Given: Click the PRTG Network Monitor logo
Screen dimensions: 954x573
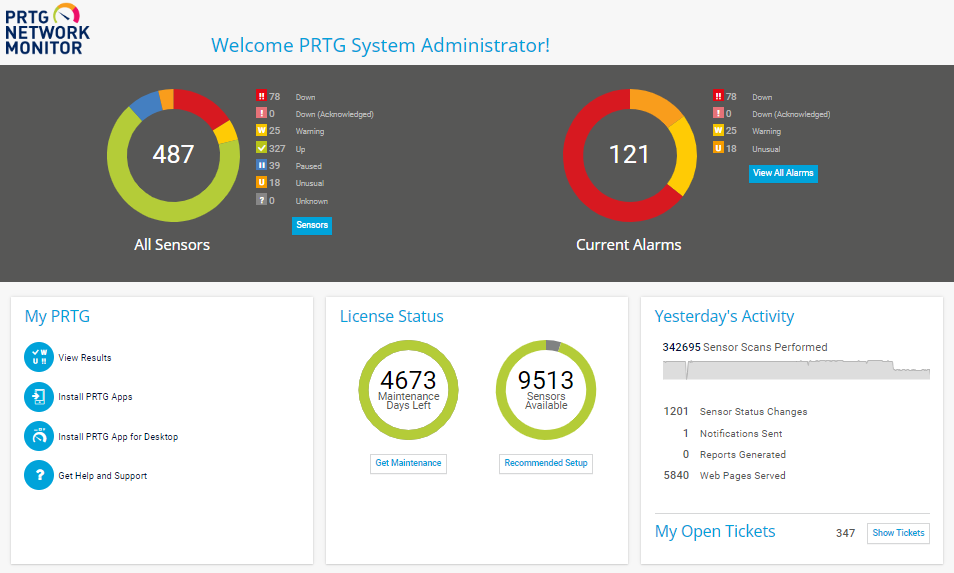Looking at the screenshot, I should point(46,29).
